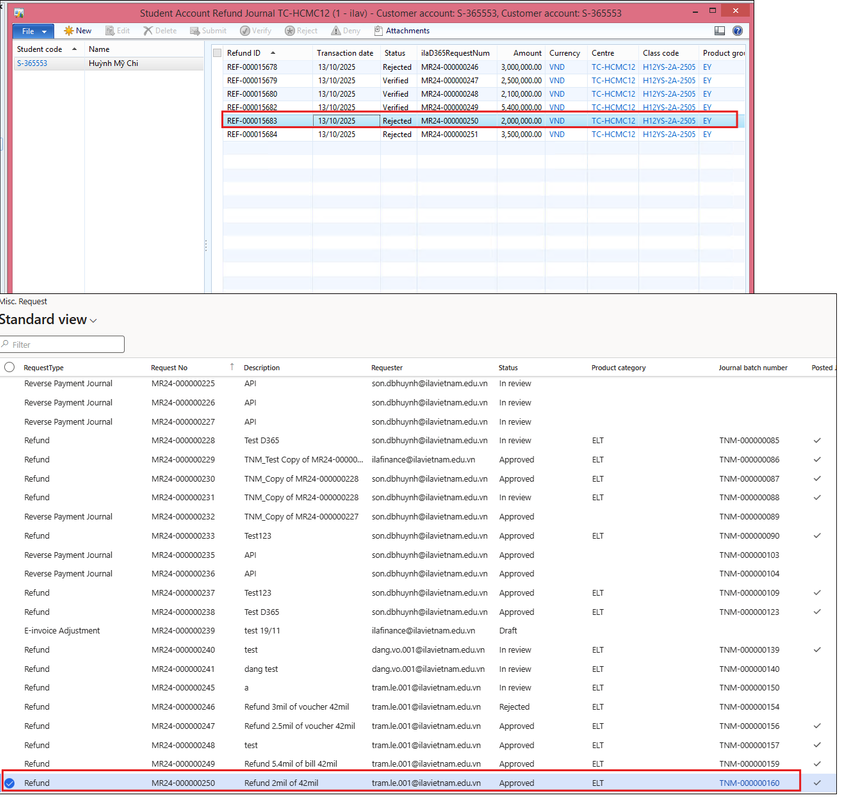Toggle the select-all circle in Misc. Request list
The image size is (845, 800).
click(9, 367)
